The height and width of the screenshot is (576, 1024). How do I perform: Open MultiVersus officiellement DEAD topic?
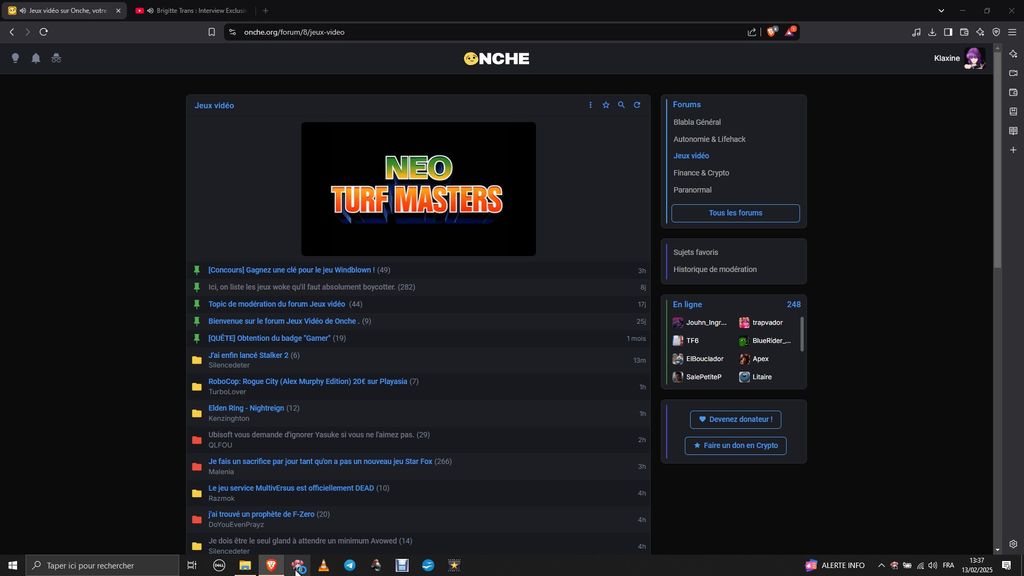[x=291, y=488]
